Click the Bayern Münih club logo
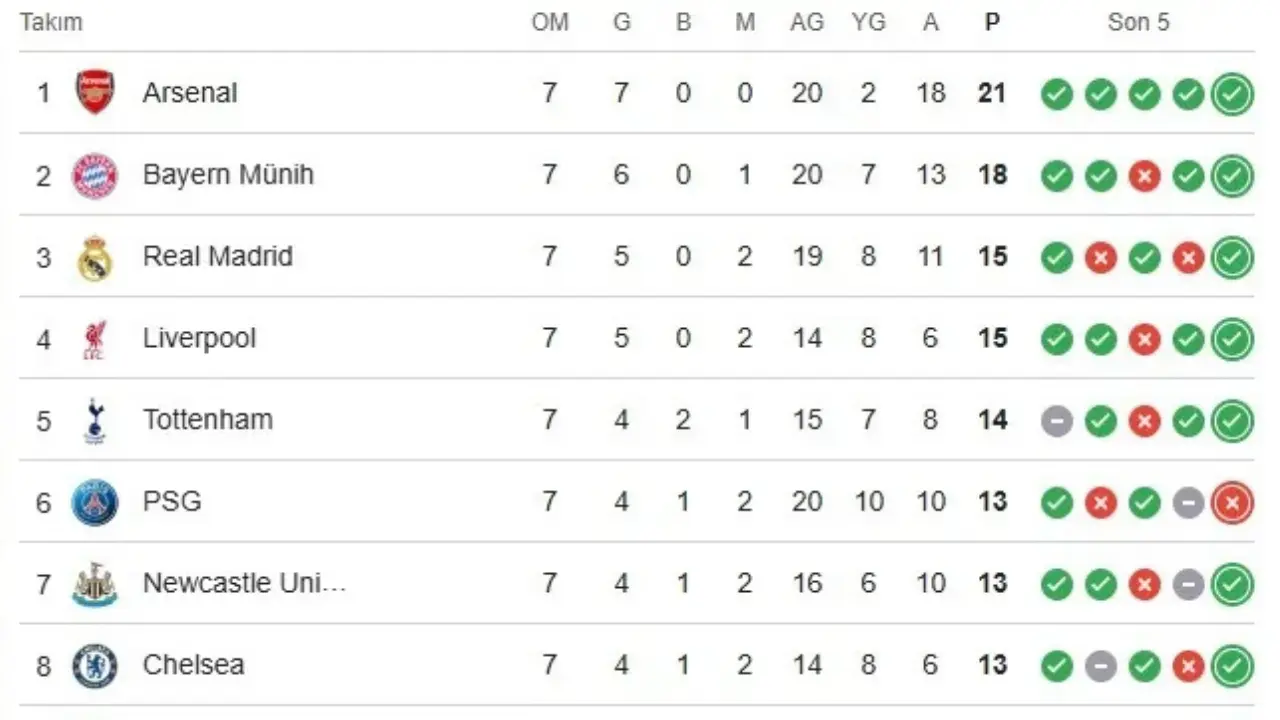This screenshot has height=720, width=1280. (95, 176)
